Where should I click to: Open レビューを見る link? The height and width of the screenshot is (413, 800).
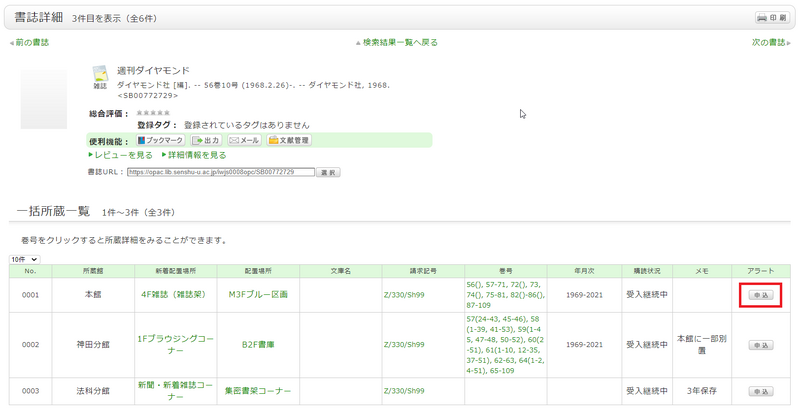[x=121, y=155]
